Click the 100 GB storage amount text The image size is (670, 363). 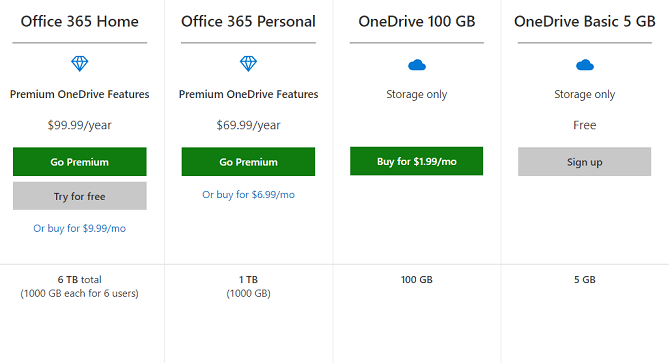point(417,280)
